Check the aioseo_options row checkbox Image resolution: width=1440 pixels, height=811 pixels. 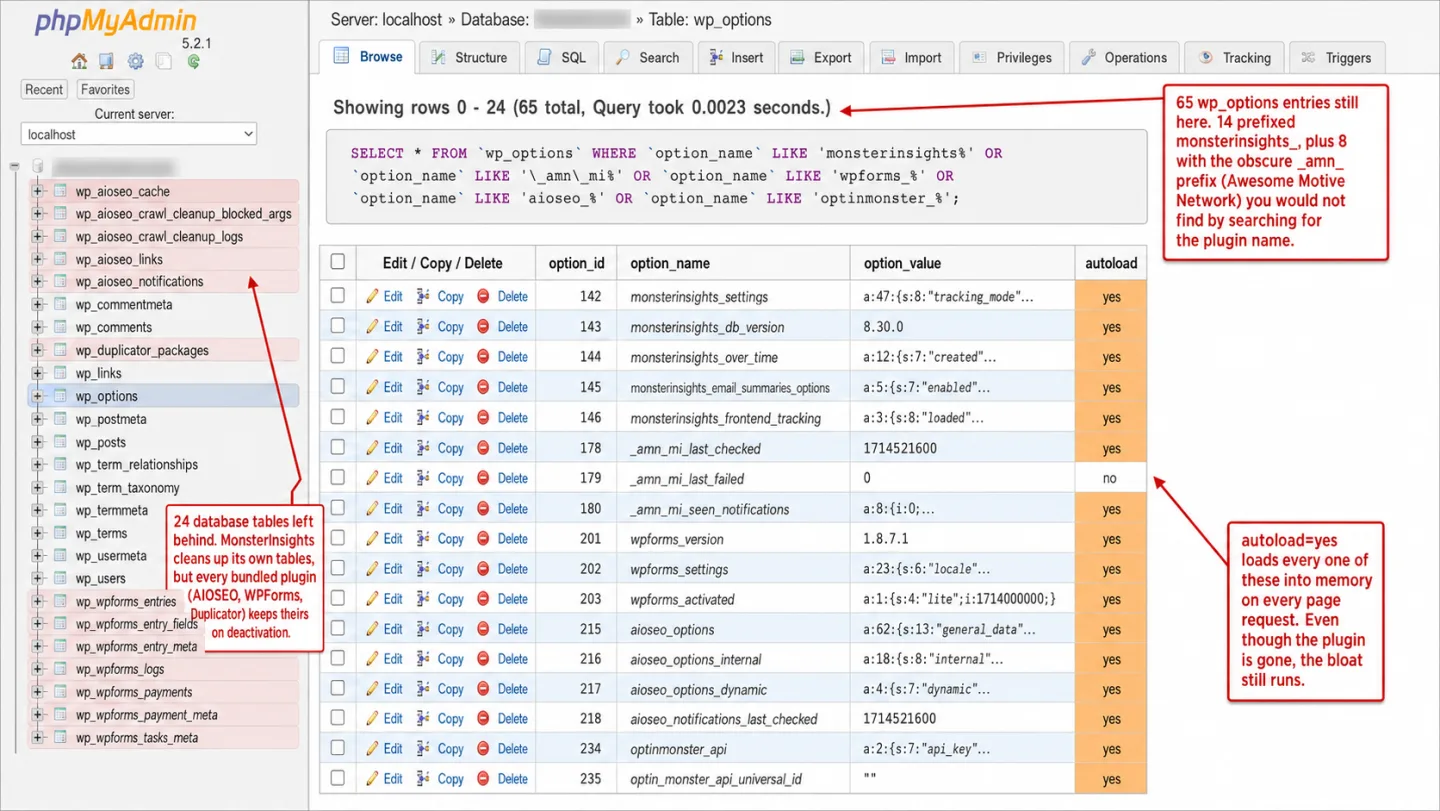coord(338,628)
